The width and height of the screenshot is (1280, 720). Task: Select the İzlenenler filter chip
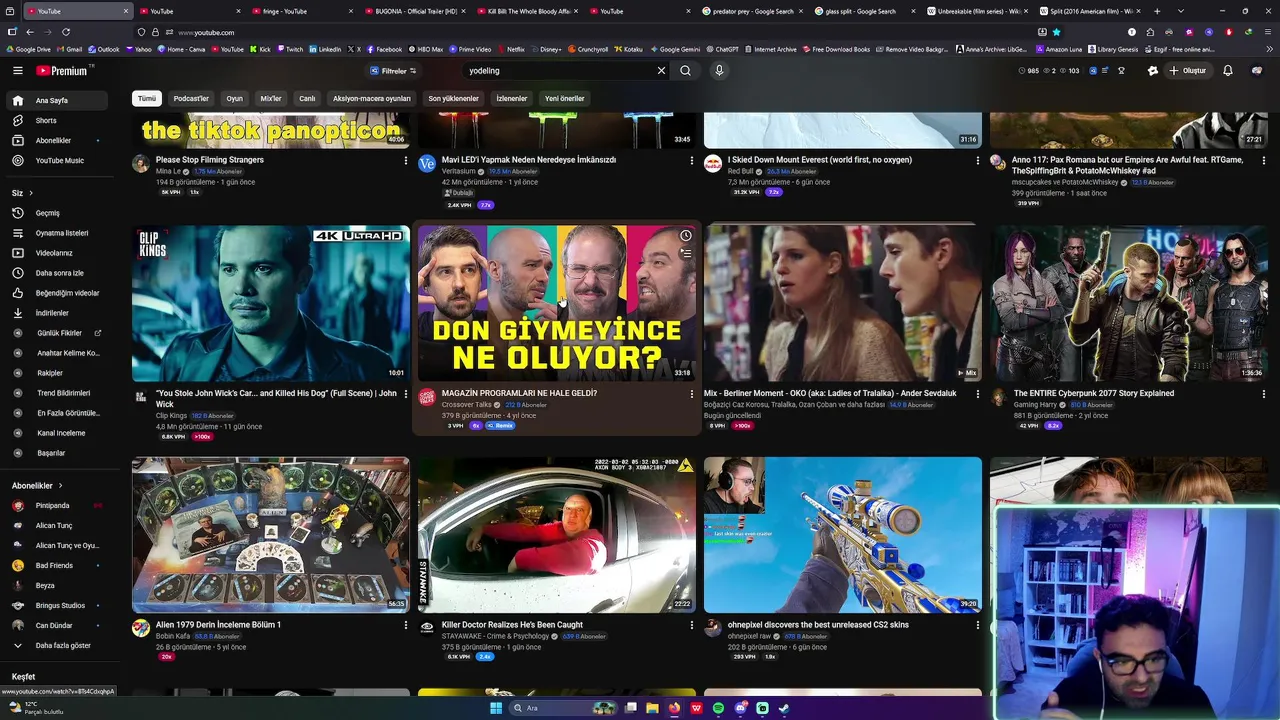click(512, 99)
